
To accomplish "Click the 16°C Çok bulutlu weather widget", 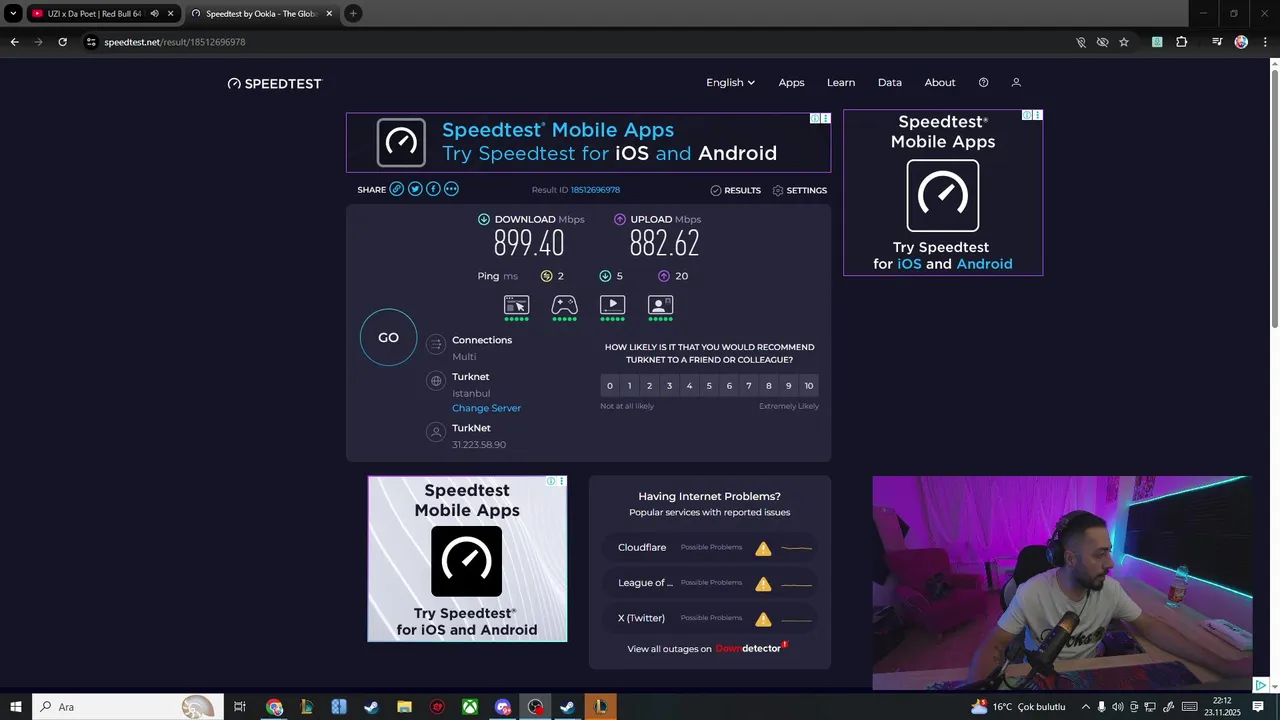I will pyautogui.click(x=1018, y=707).
